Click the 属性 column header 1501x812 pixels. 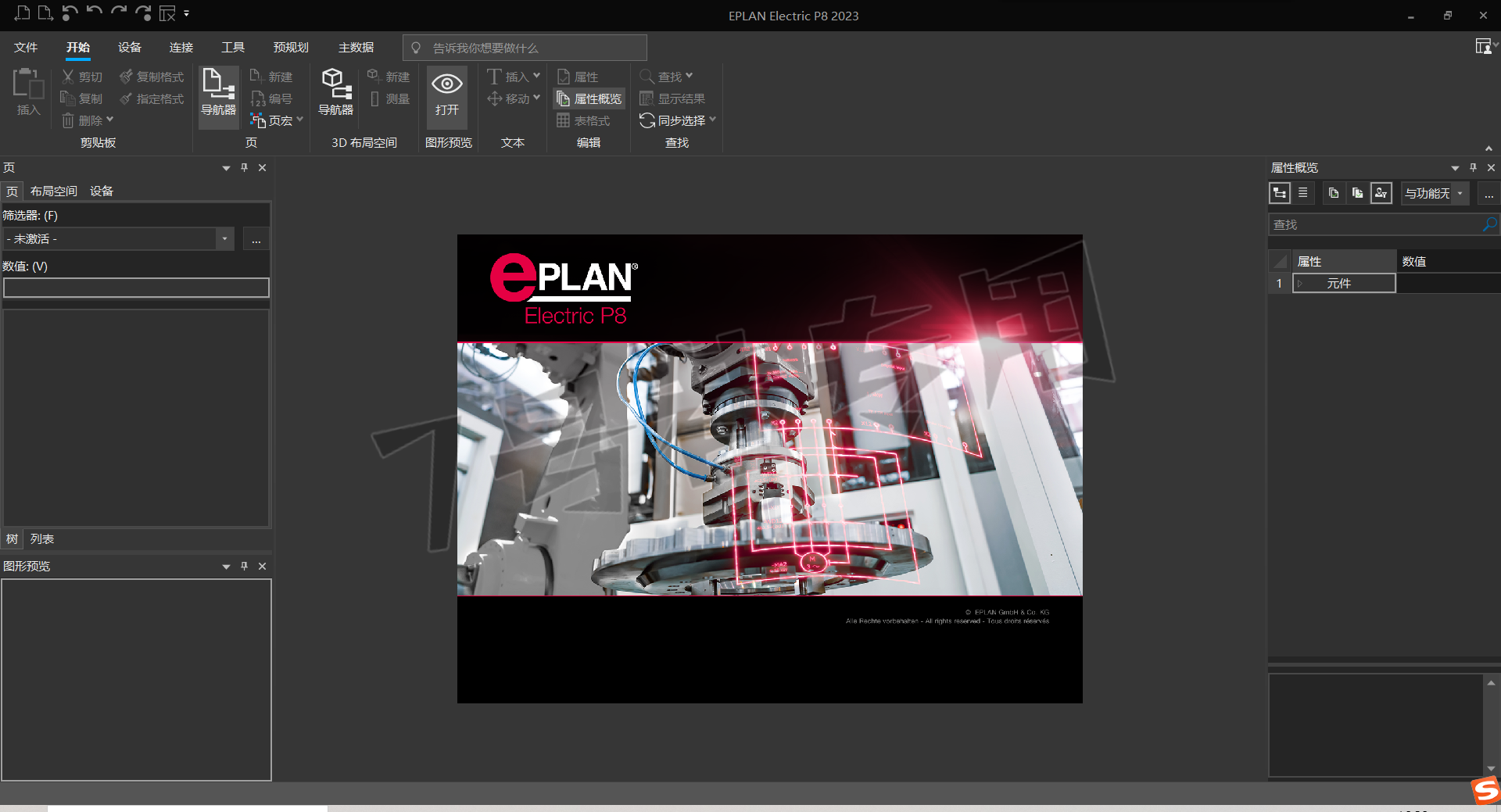[x=1344, y=262]
